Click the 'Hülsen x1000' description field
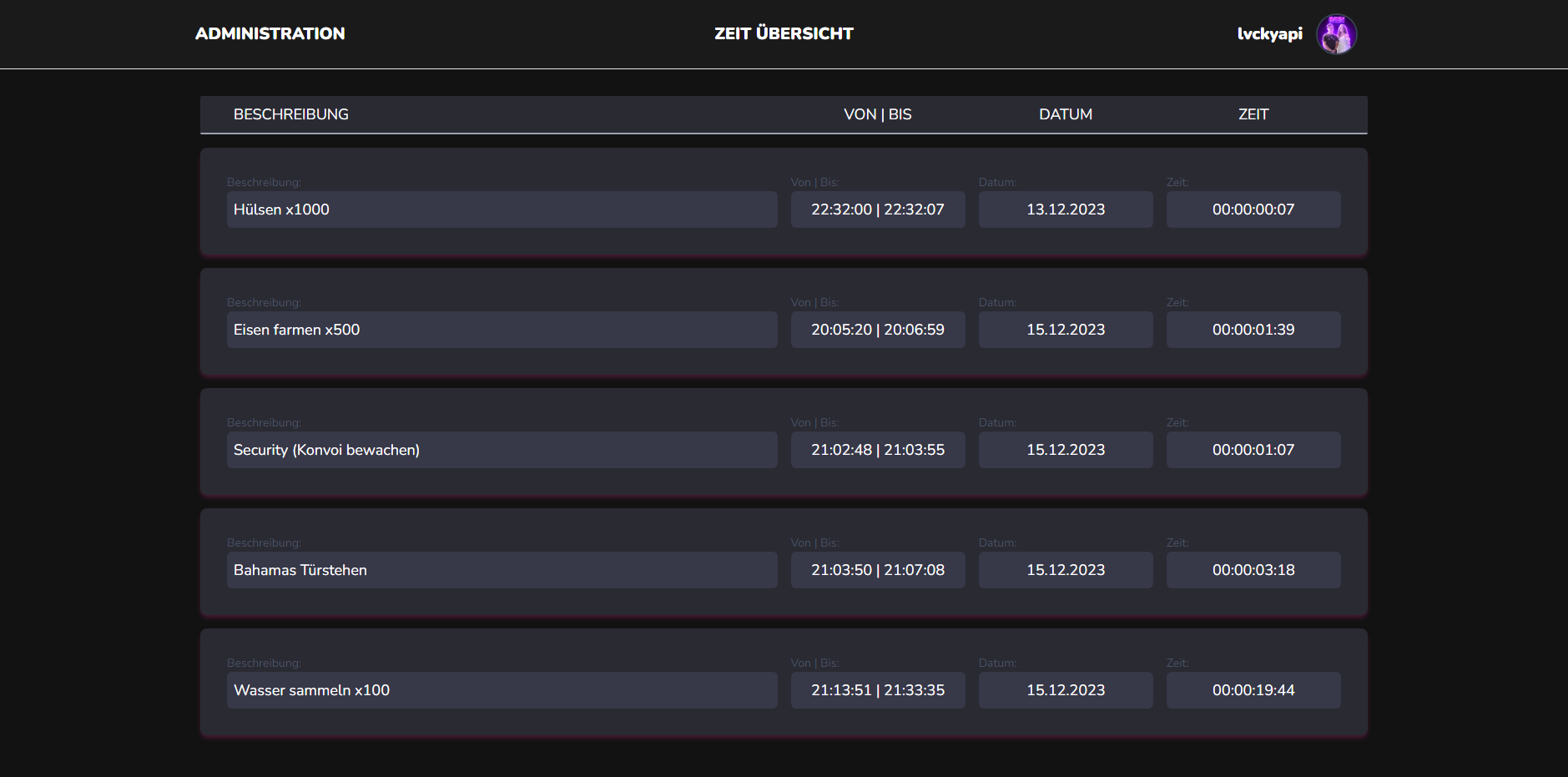1568x777 pixels. point(502,209)
